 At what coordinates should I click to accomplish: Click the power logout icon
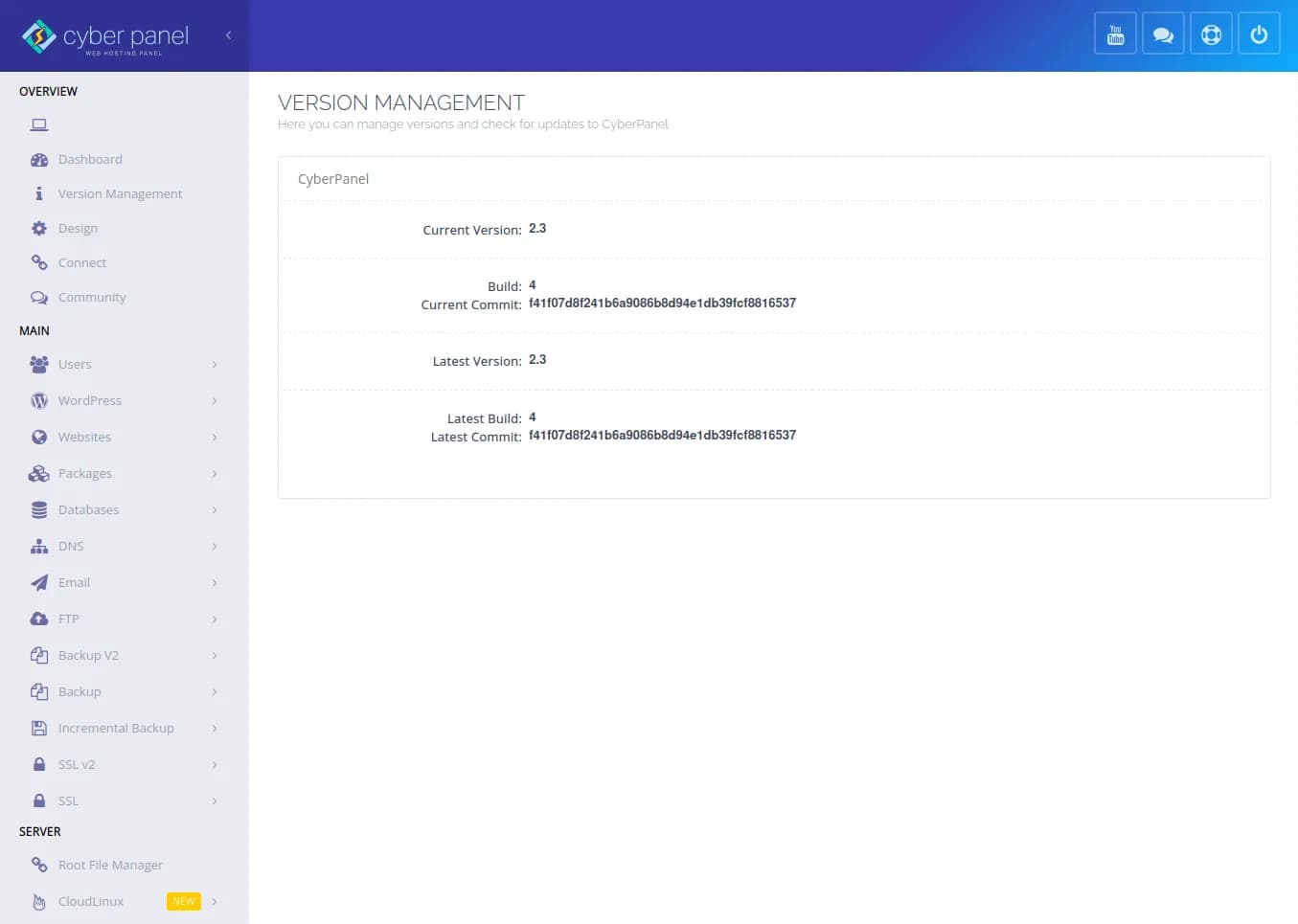1259,34
